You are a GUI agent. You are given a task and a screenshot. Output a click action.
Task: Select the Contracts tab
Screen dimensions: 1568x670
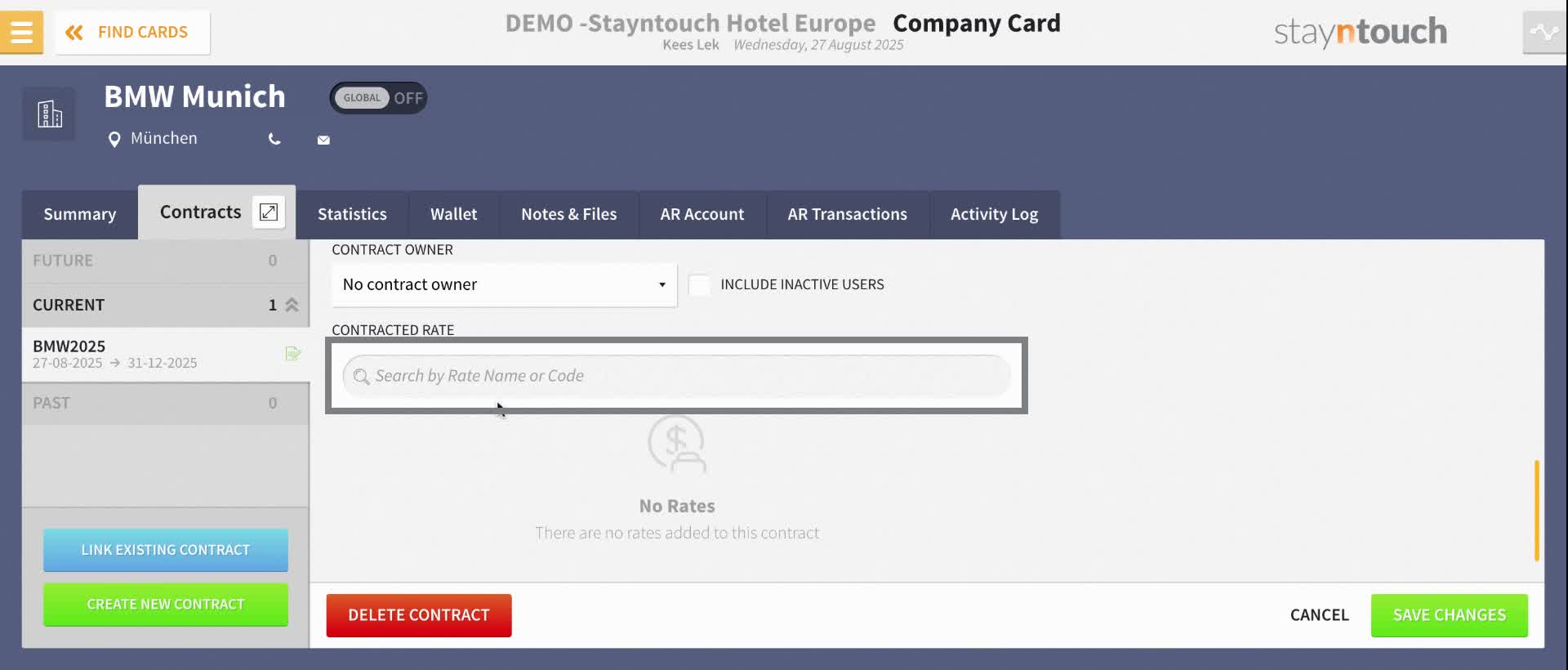201,212
